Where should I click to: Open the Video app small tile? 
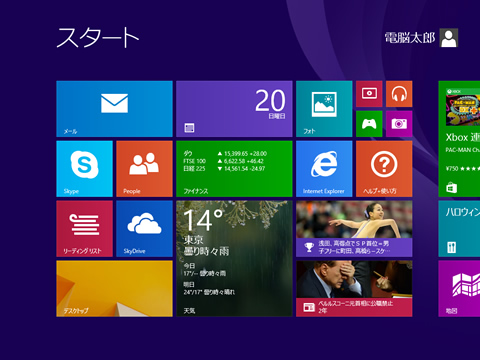(x=369, y=94)
